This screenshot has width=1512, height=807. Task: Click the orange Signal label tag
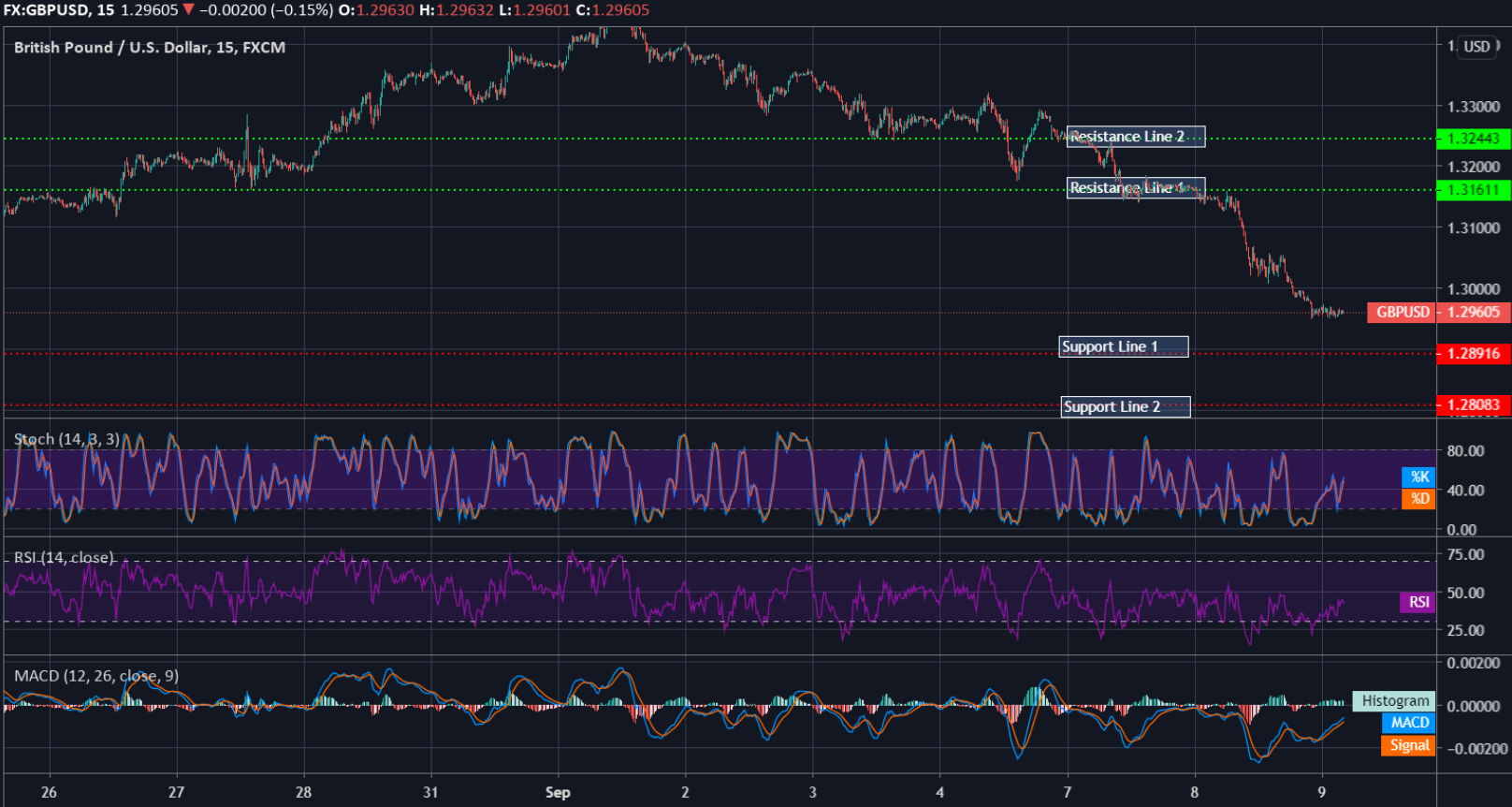coord(1408,745)
